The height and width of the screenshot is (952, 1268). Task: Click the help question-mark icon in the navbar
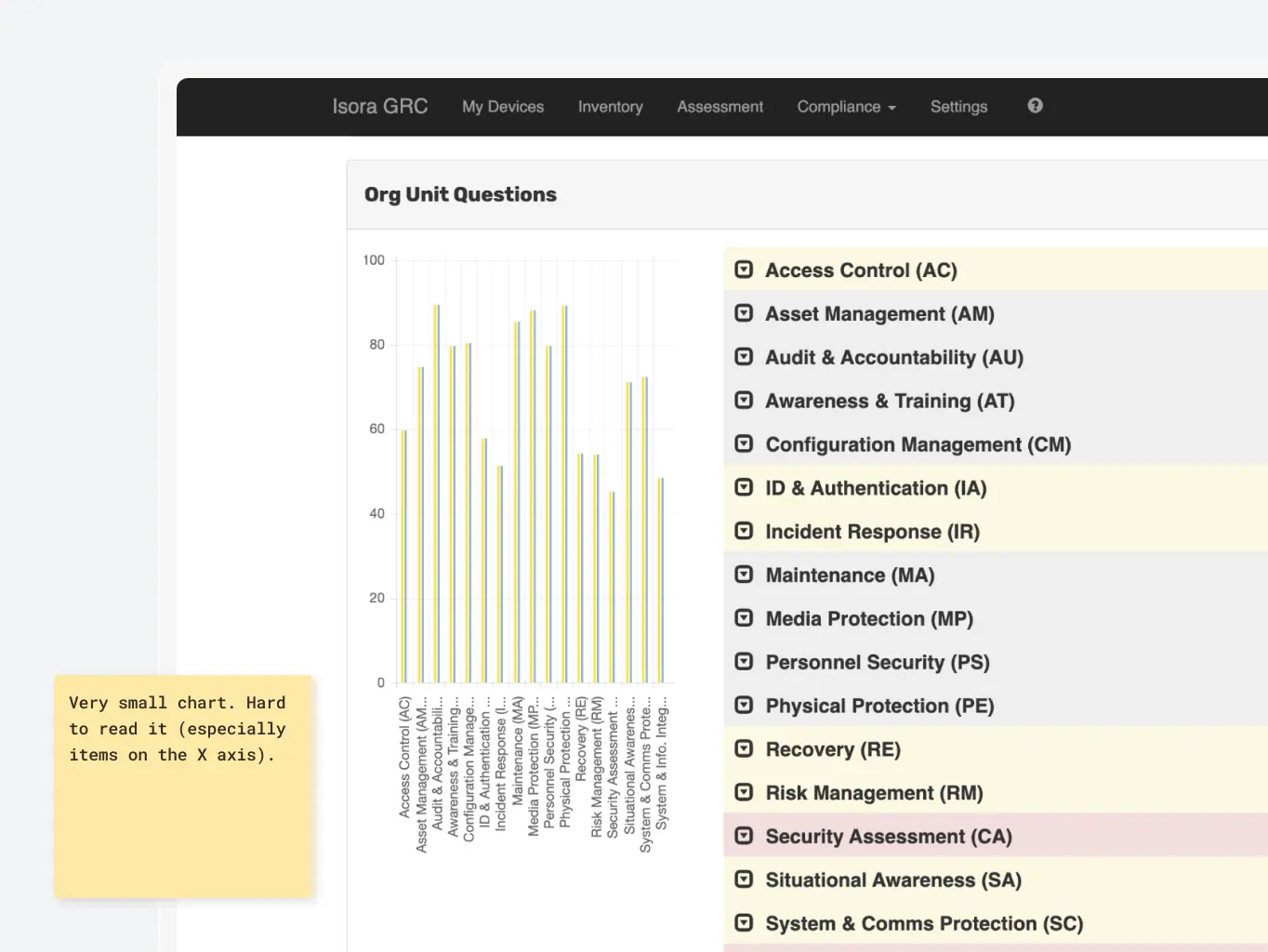[x=1034, y=106]
